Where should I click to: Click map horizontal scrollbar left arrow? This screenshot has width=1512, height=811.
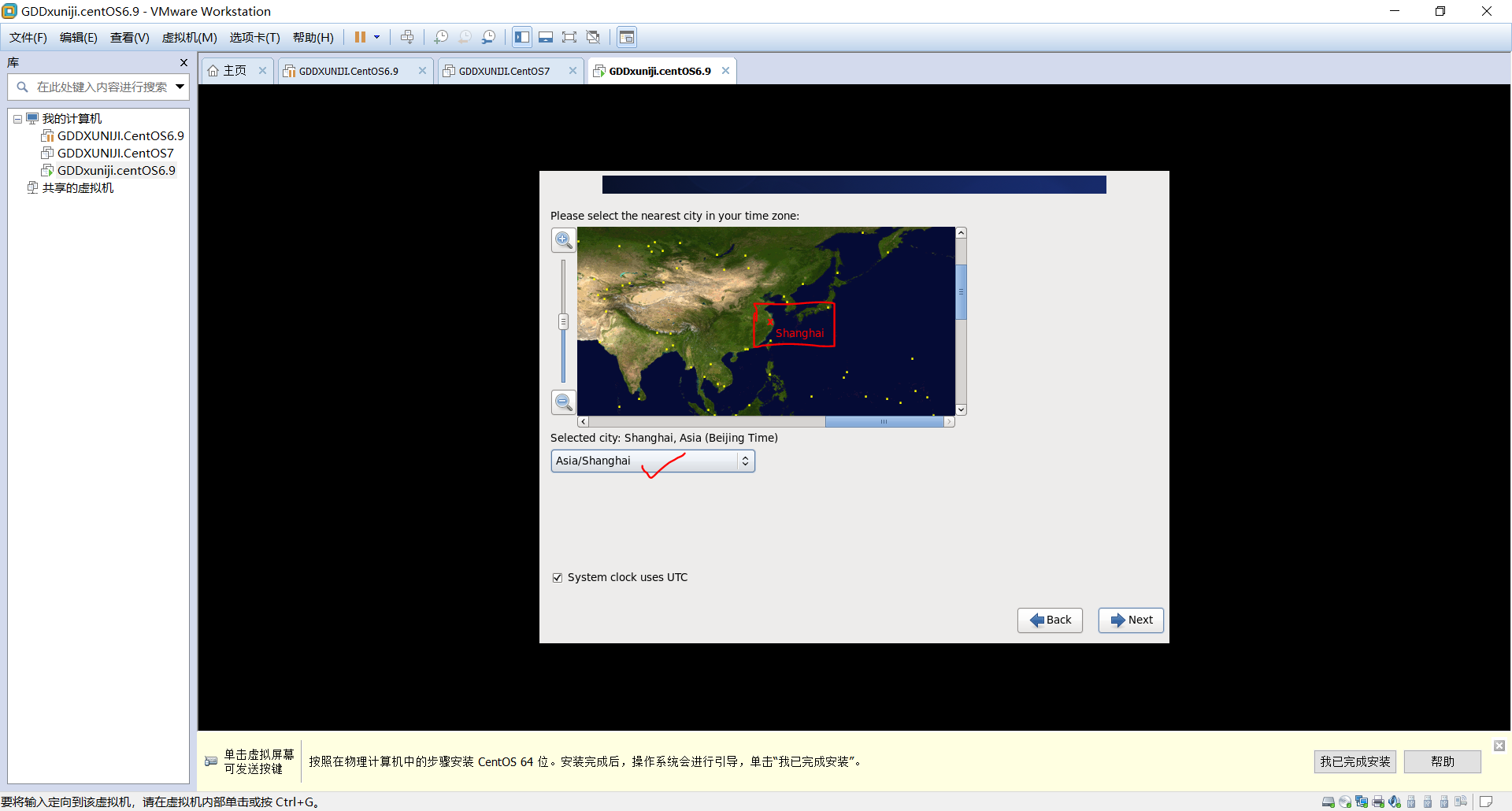584,422
